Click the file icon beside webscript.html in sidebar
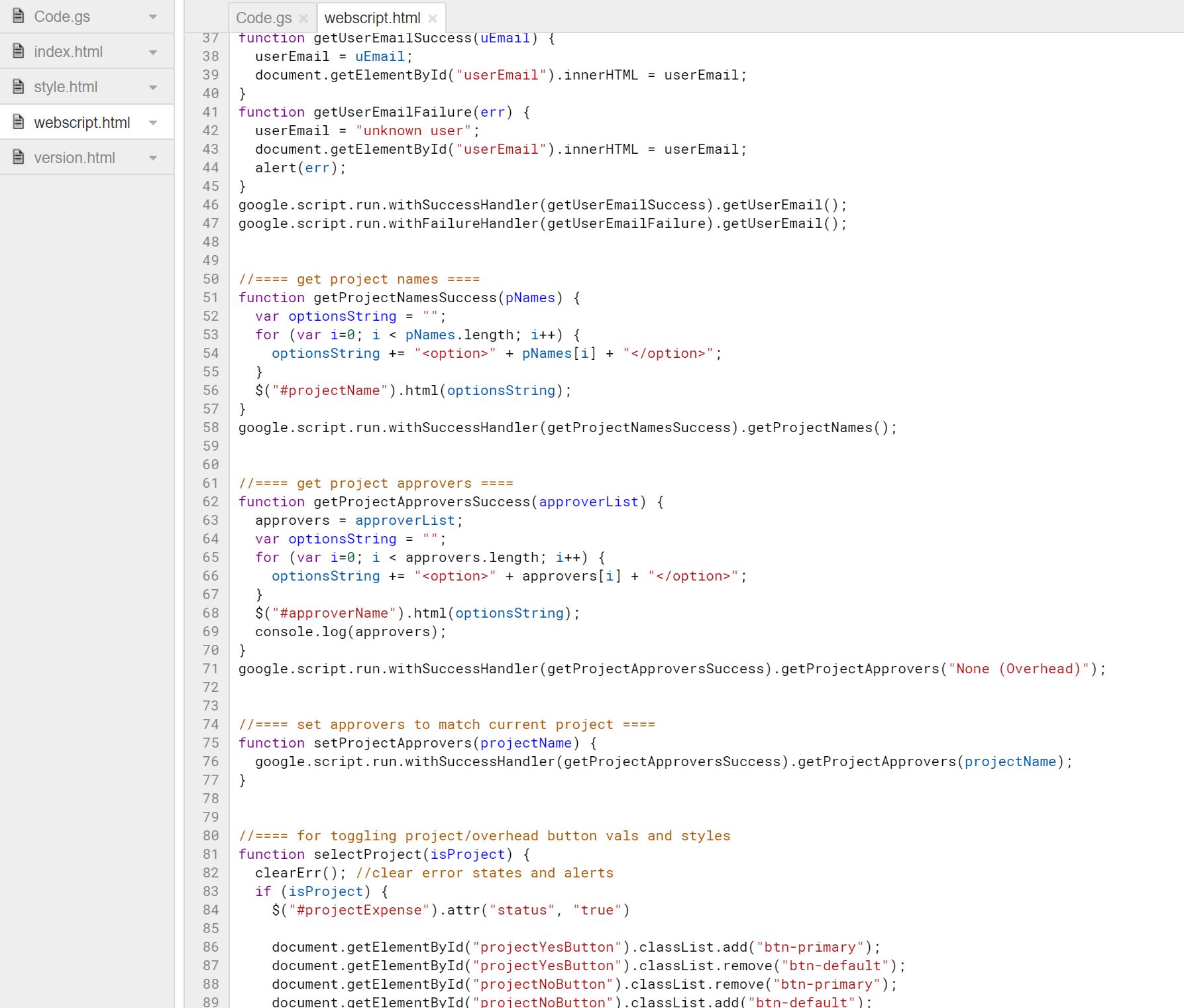Viewport: 1184px width, 1008px height. pyautogui.click(x=19, y=122)
